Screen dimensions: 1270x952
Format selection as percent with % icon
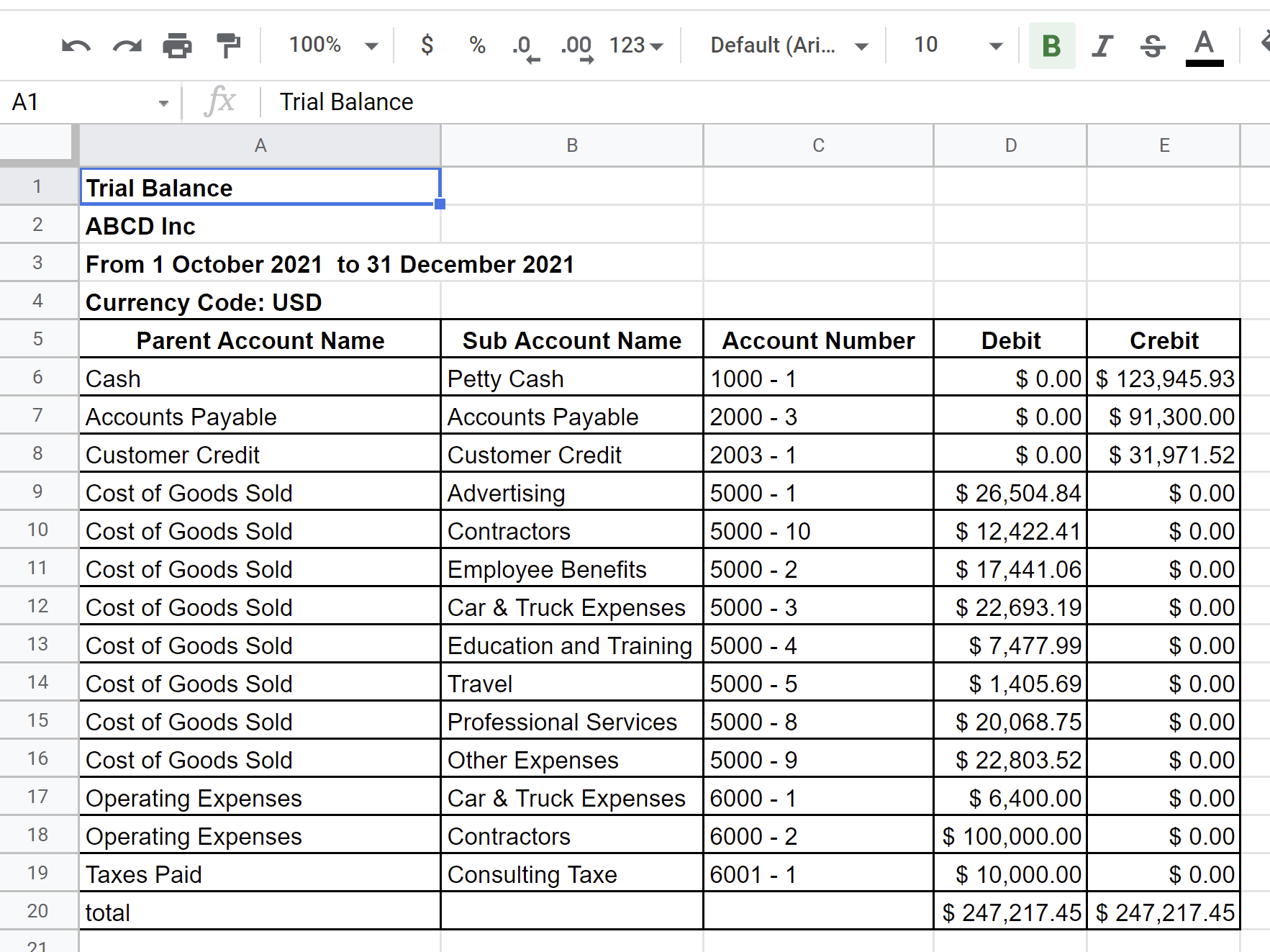[x=477, y=45]
